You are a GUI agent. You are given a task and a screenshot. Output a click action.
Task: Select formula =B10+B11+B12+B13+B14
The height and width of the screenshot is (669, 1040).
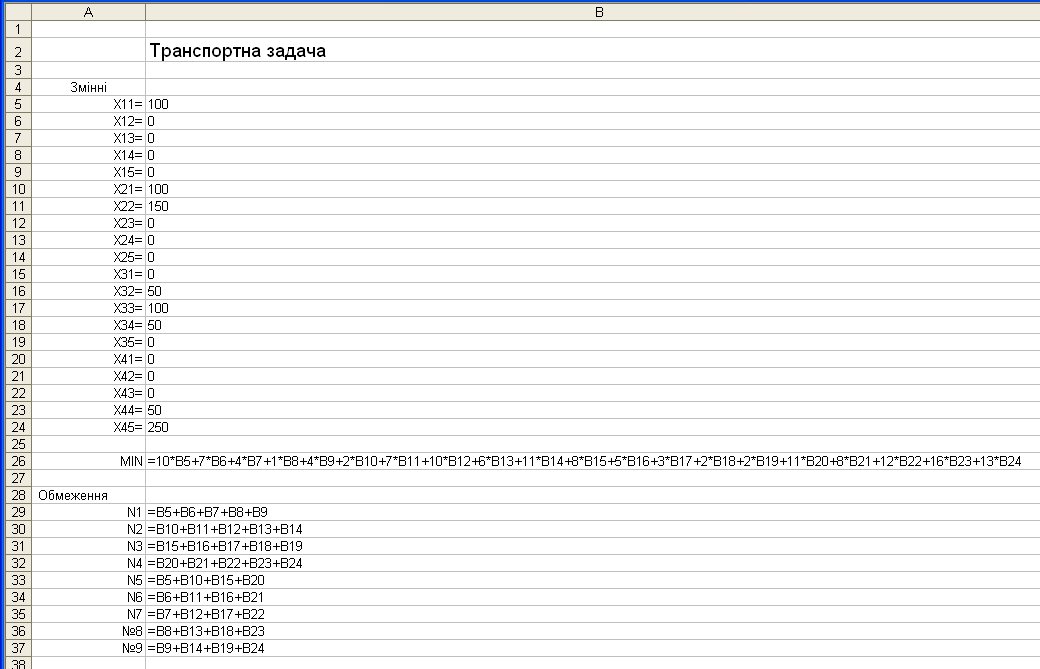click(592, 529)
